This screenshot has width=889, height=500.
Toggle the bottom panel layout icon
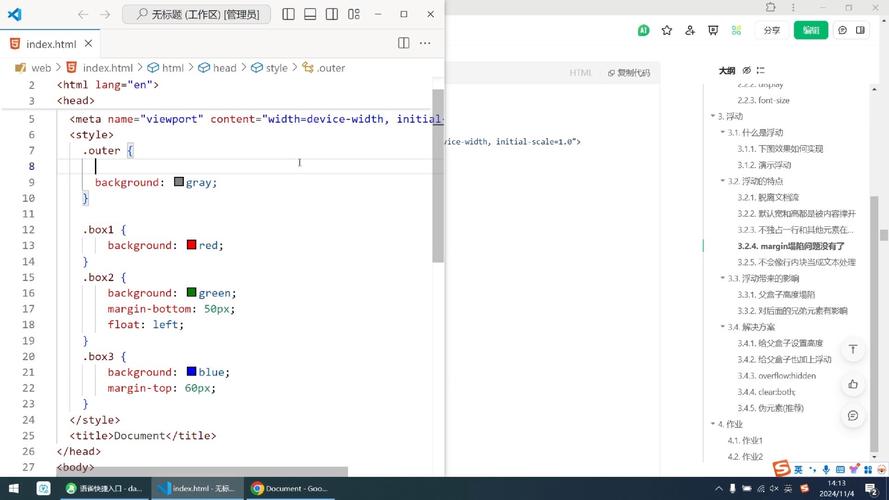(x=310, y=15)
